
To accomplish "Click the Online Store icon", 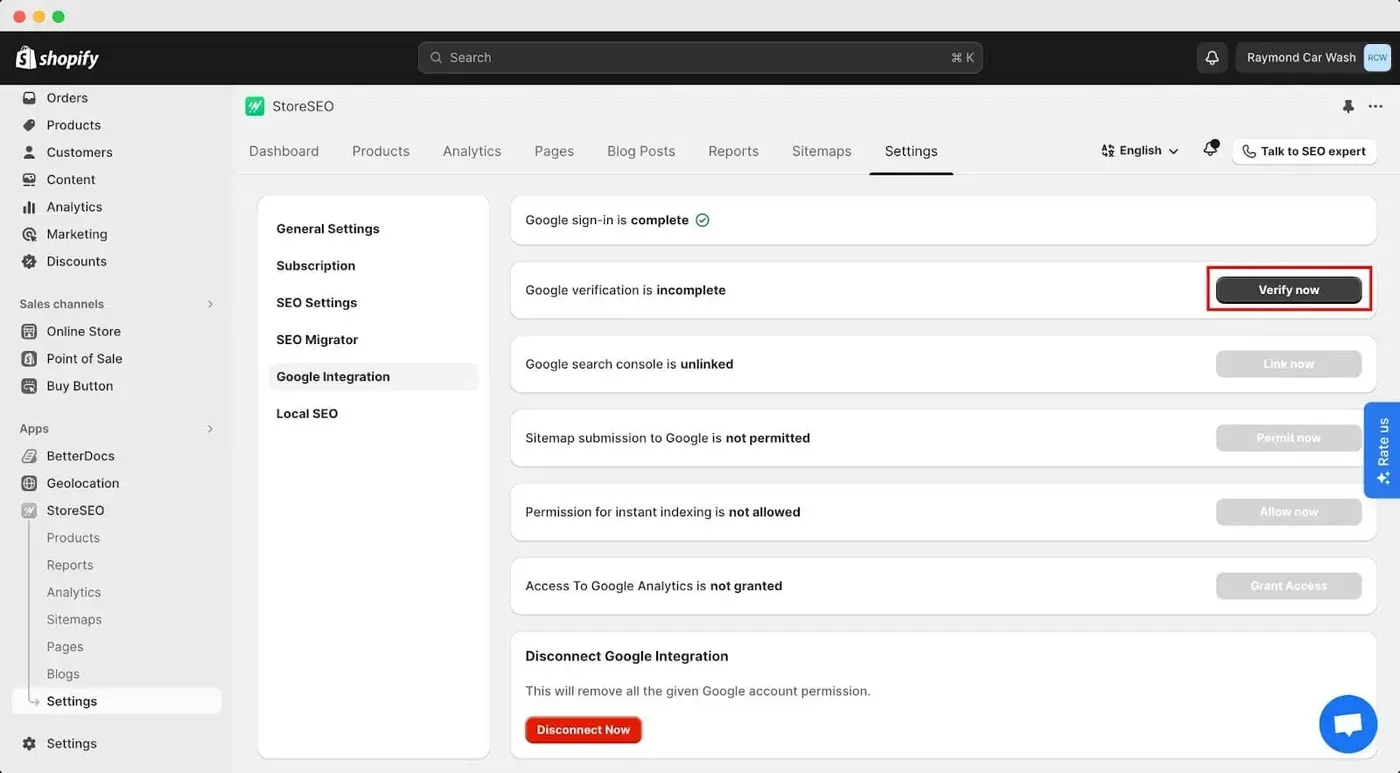I will pyautogui.click(x=29, y=331).
